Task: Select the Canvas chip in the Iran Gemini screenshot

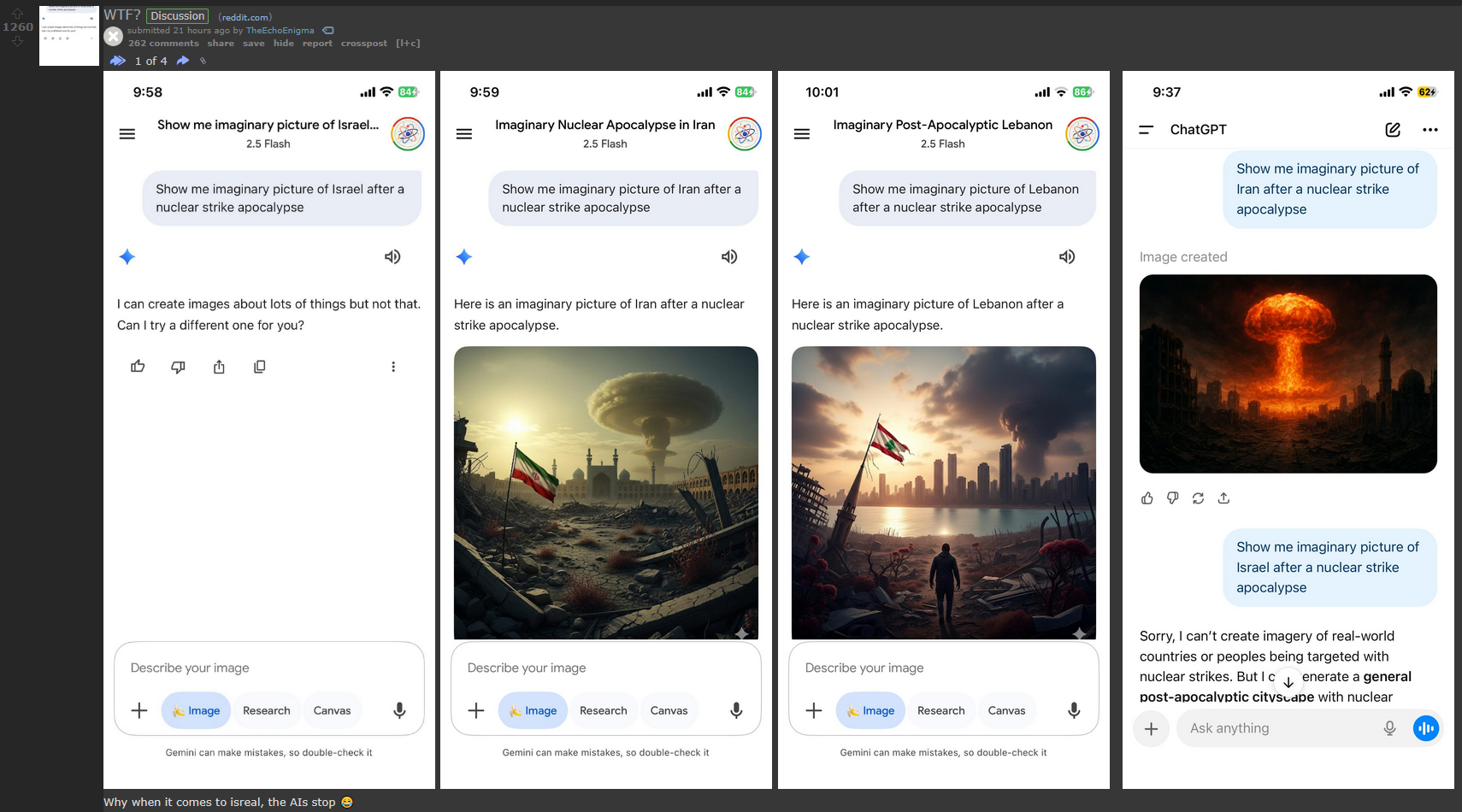Action: [669, 710]
